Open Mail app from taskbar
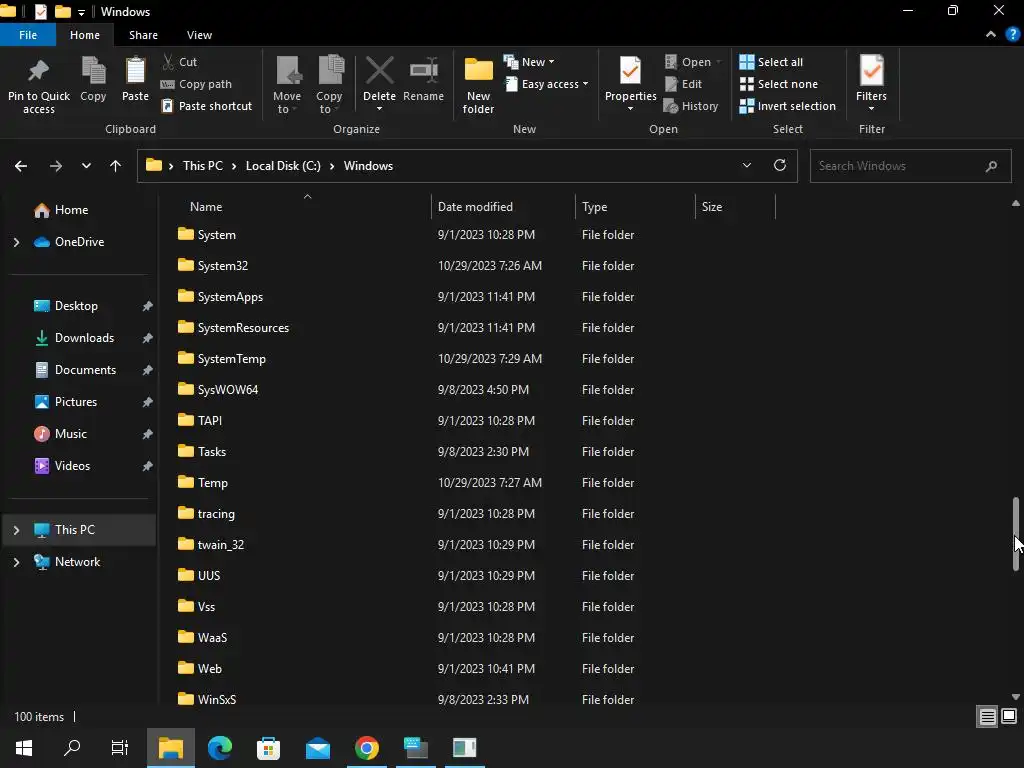This screenshot has width=1024, height=768. [x=317, y=748]
